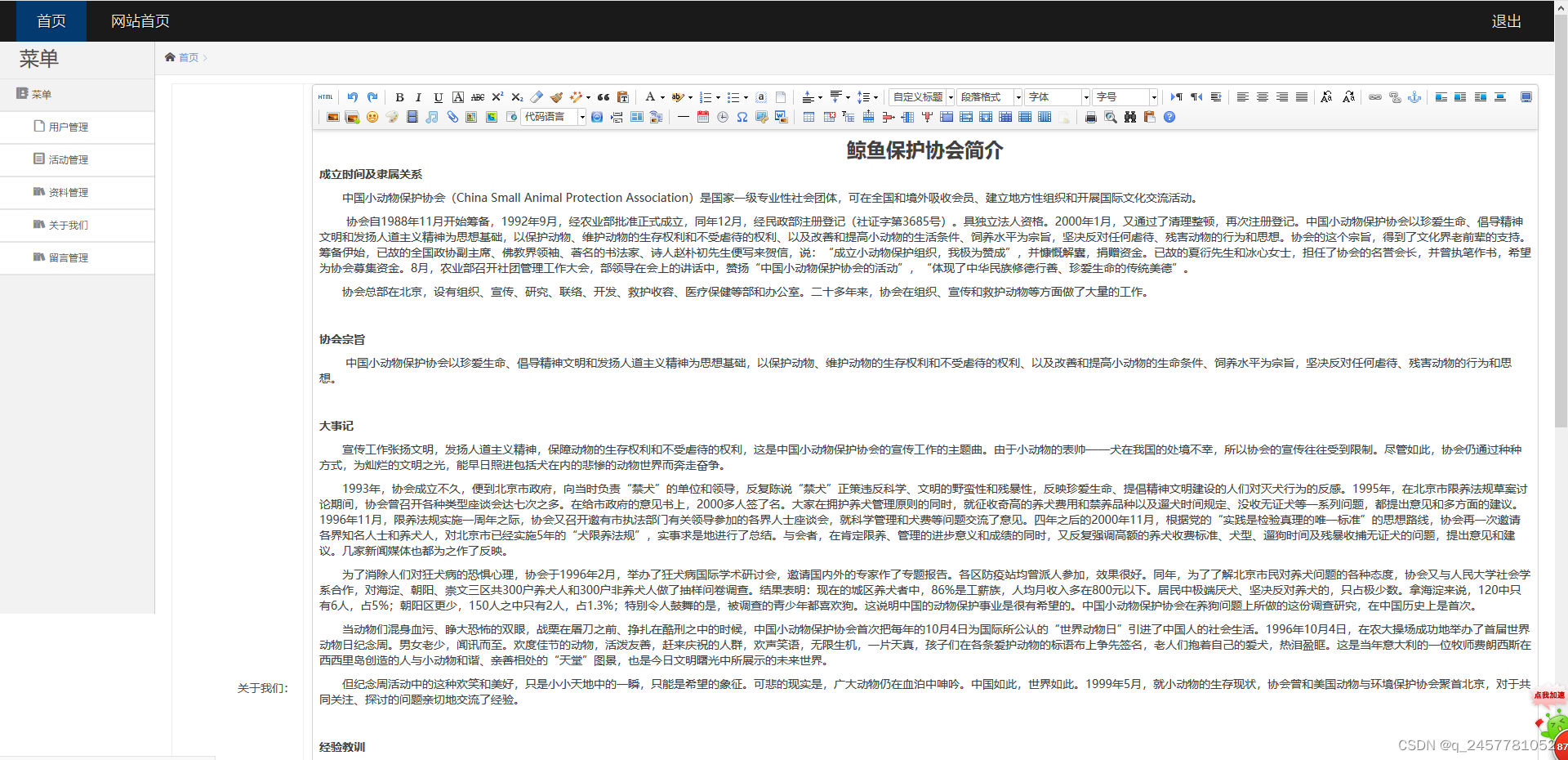Click insert table icon
Screen dimensions: 1568x760
point(808,117)
